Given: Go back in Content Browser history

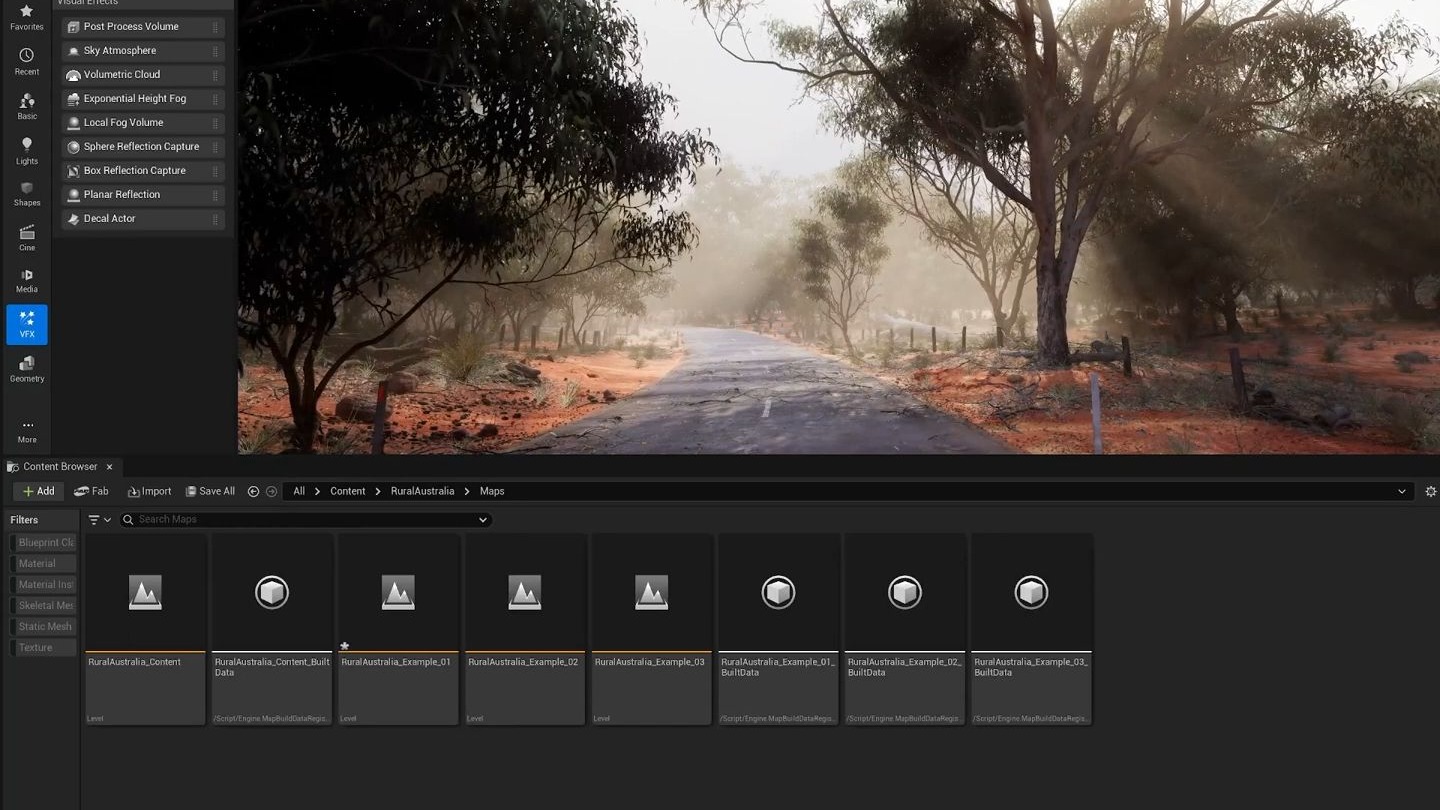Looking at the screenshot, I should point(253,492).
